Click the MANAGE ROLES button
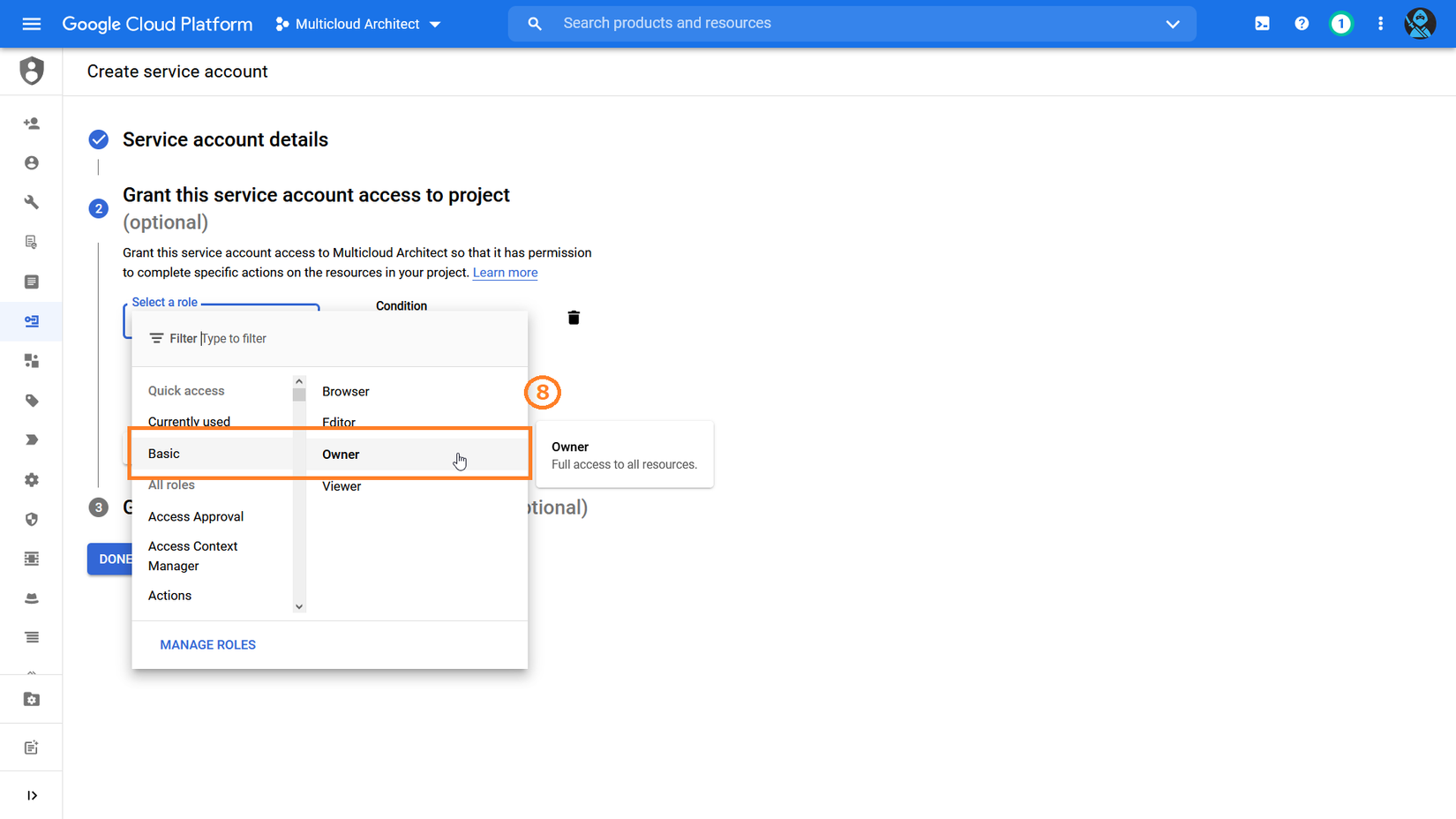Viewport: 1456px width, 819px height. pyautogui.click(x=208, y=645)
